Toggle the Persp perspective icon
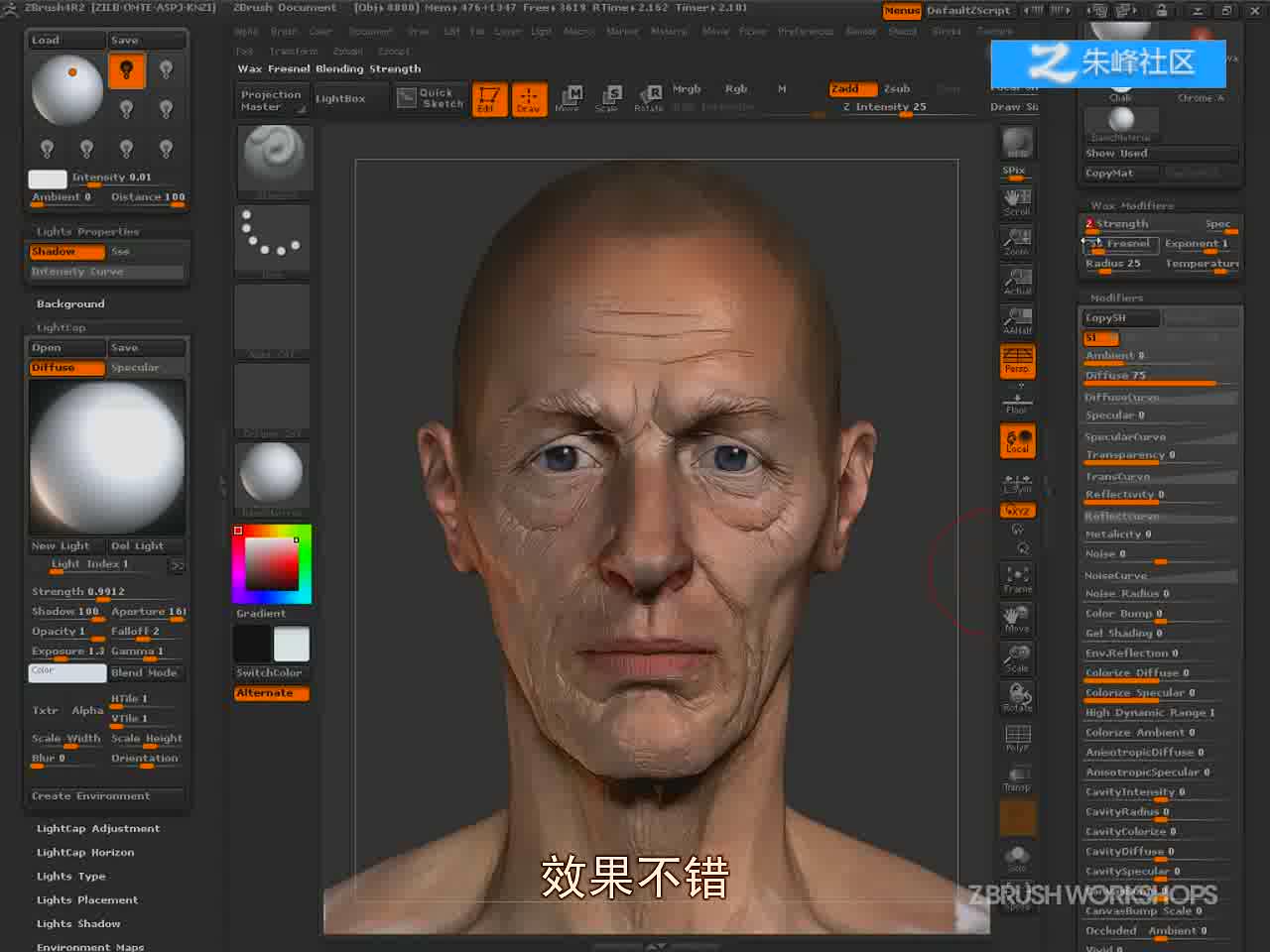 click(x=1017, y=361)
